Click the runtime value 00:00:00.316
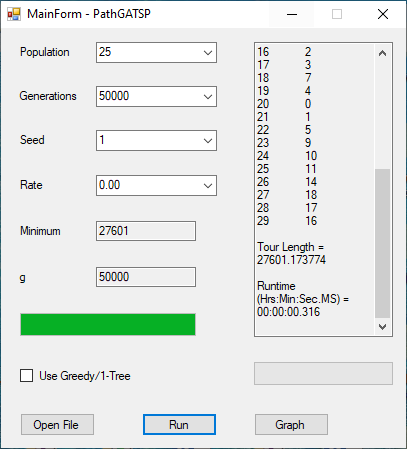This screenshot has width=407, height=449. click(288, 312)
